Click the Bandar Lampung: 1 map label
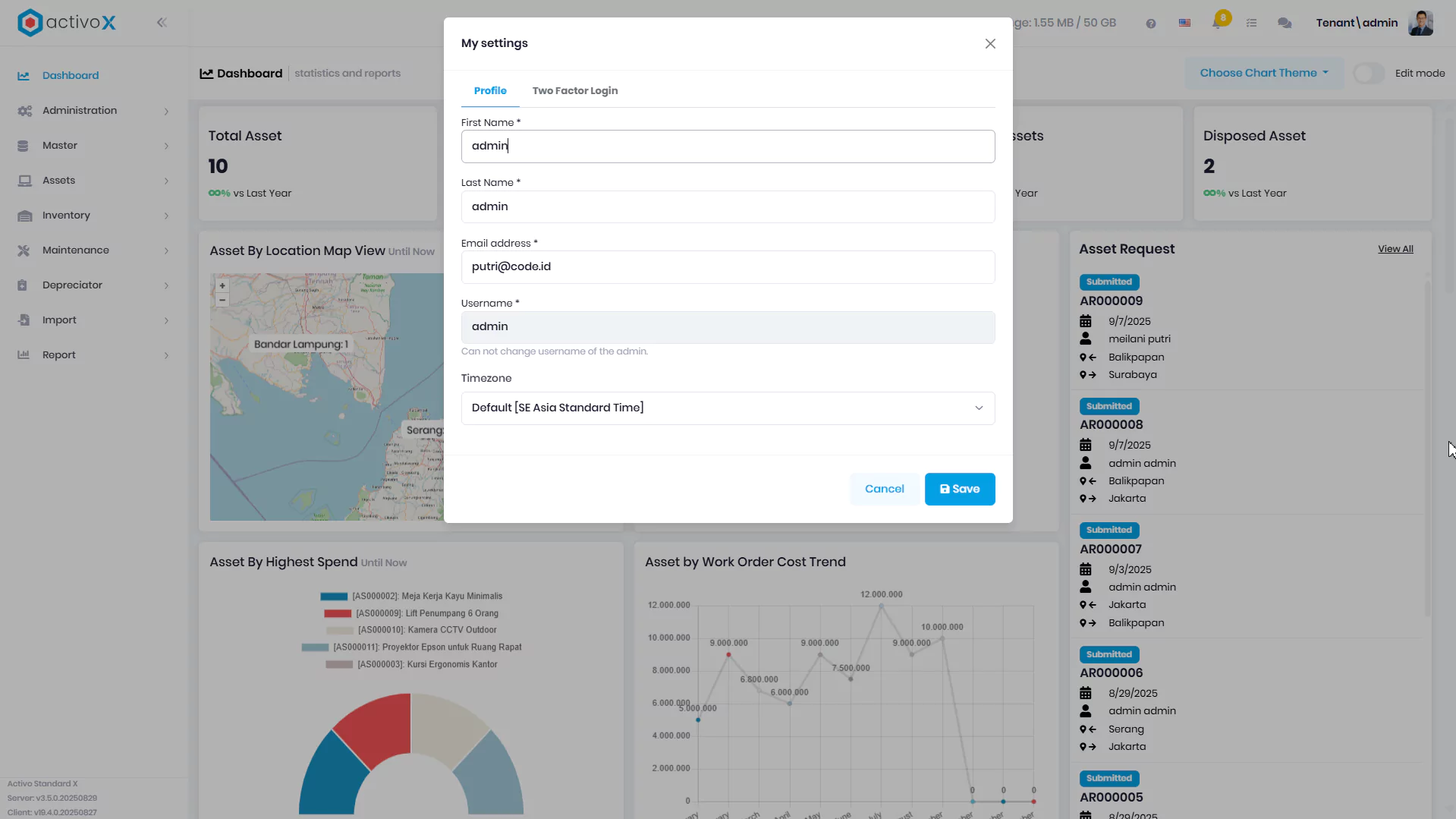This screenshot has height=819, width=1456. (301, 345)
